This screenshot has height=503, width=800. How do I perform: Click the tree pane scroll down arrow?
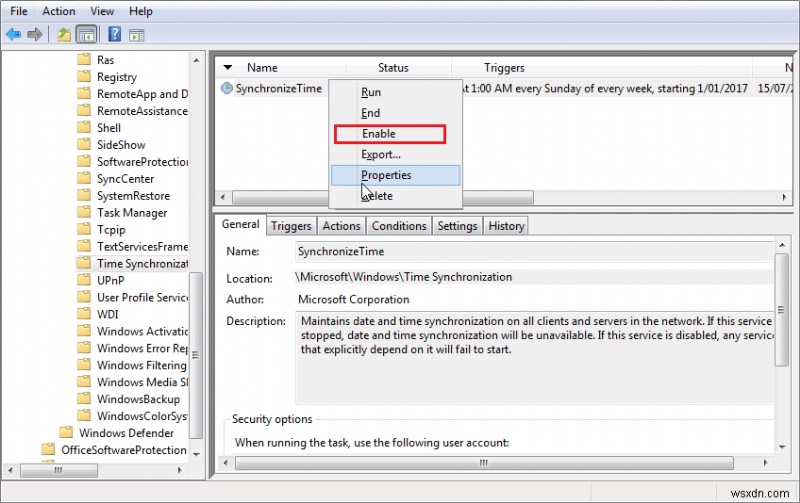pos(196,454)
